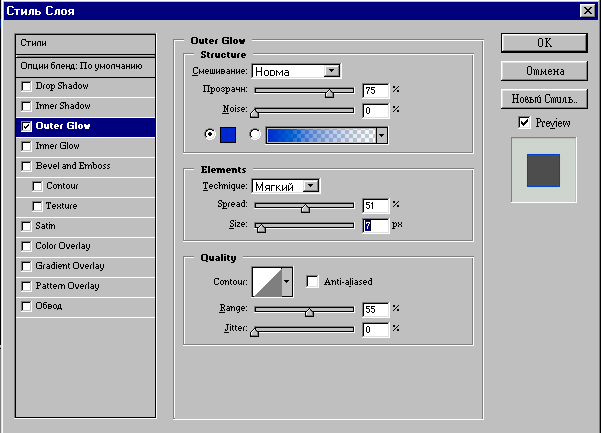Enable the Pattern Overlay checkbox
The image size is (601, 433).
(26, 286)
